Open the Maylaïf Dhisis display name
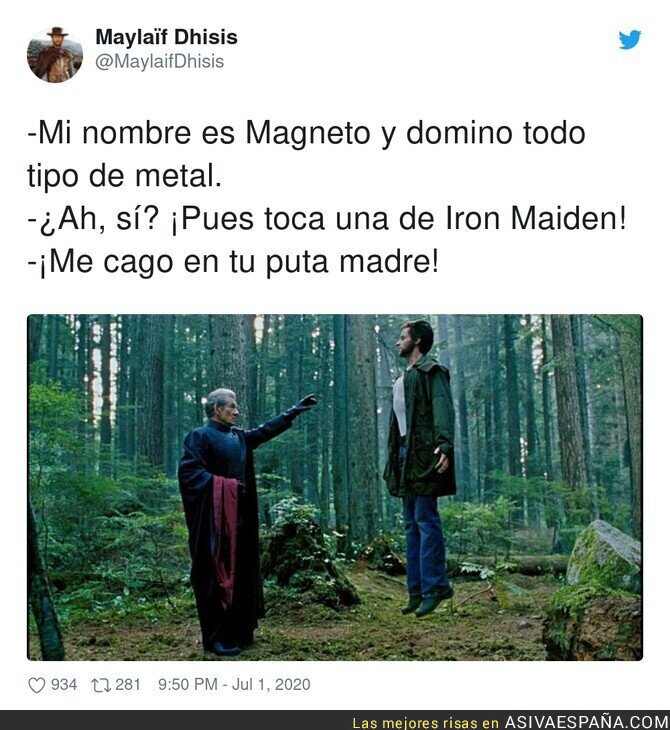This screenshot has height=730, width=670. [x=166, y=37]
